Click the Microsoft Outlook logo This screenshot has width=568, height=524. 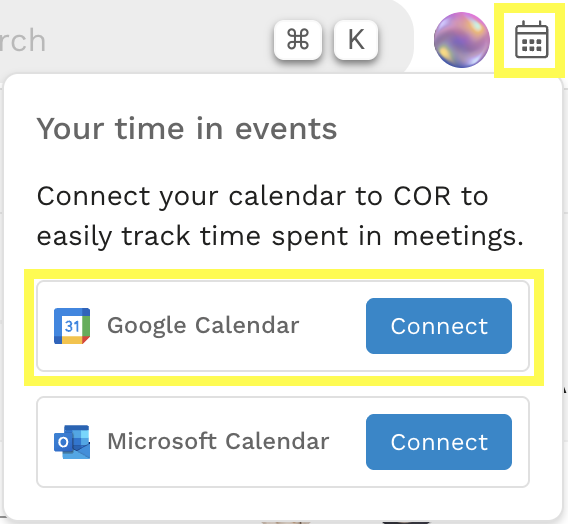72,442
